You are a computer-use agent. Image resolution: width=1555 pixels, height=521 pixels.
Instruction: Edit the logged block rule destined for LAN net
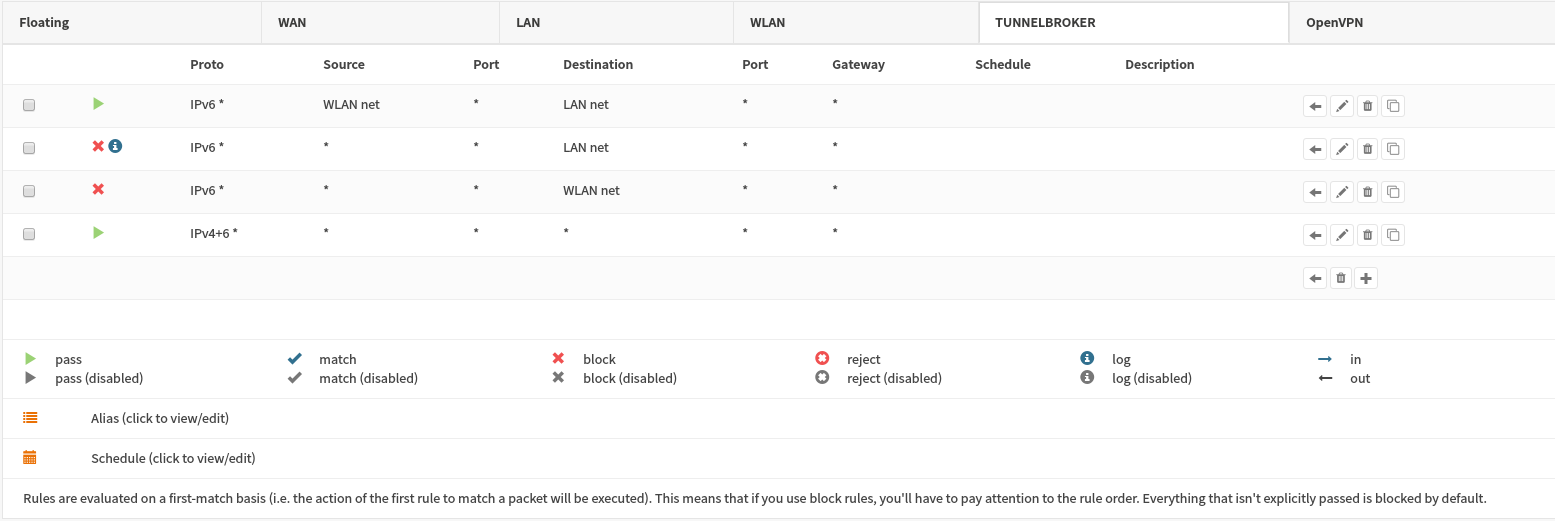coord(1342,149)
